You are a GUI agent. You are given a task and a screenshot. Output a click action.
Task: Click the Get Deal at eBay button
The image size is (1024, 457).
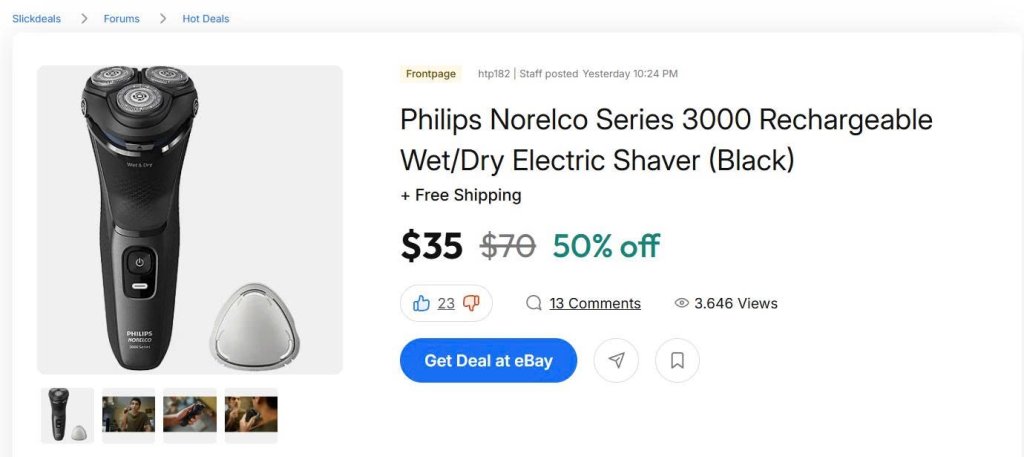(x=488, y=360)
